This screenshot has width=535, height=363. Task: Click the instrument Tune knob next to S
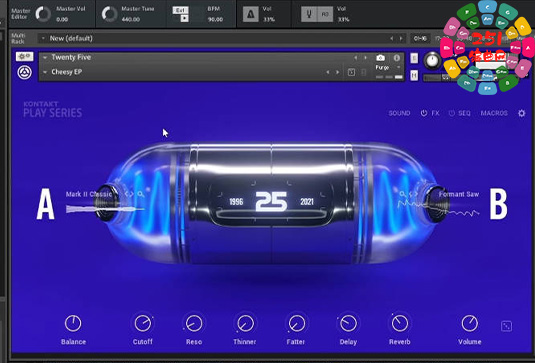(x=432, y=61)
